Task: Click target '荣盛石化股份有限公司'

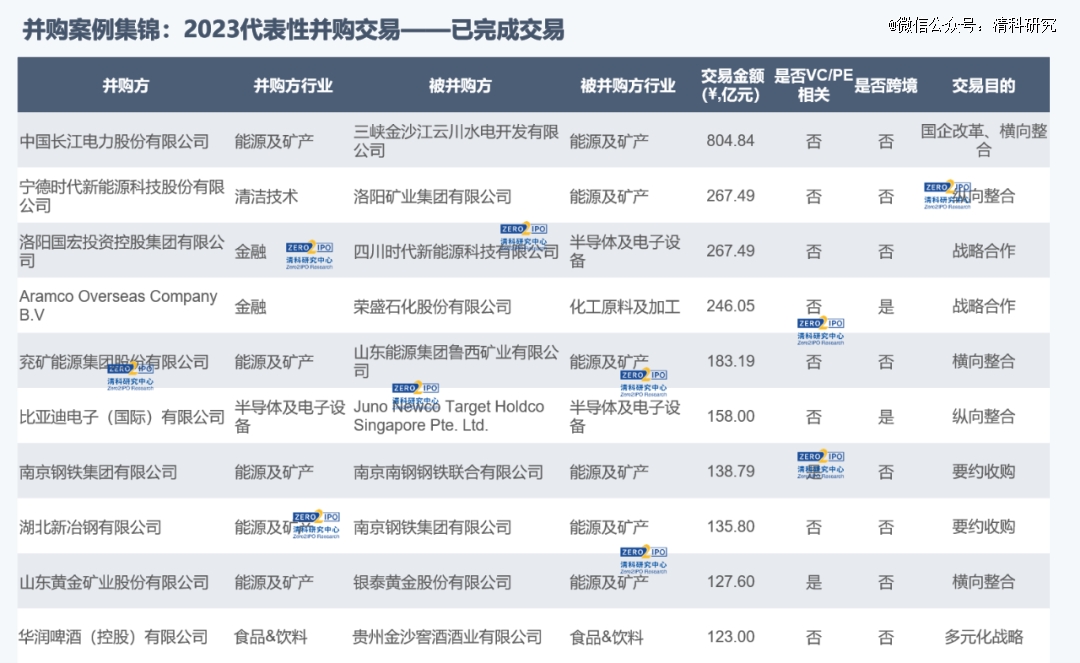Action: pos(433,306)
